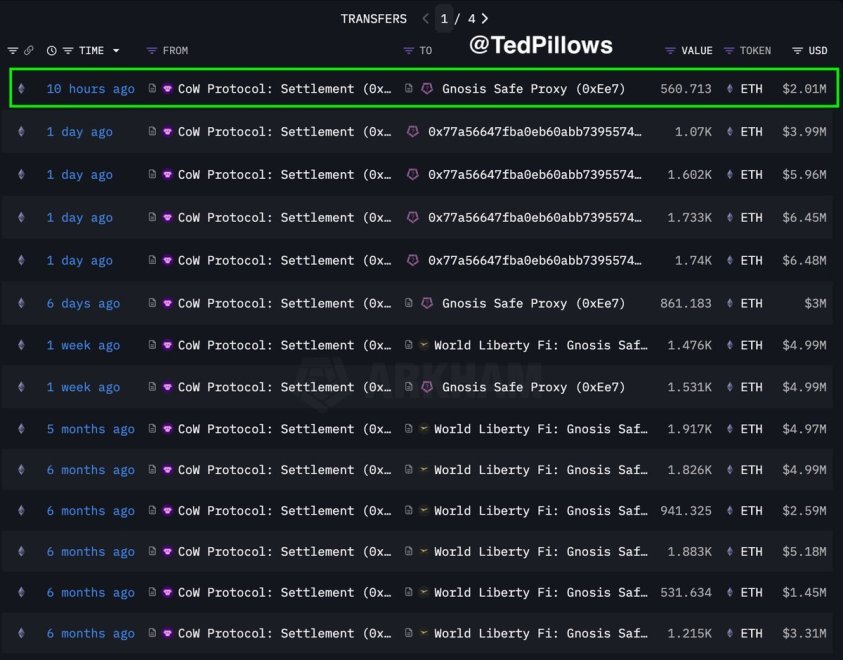Click the contract document icon next to CoW Protocol

(153, 88)
